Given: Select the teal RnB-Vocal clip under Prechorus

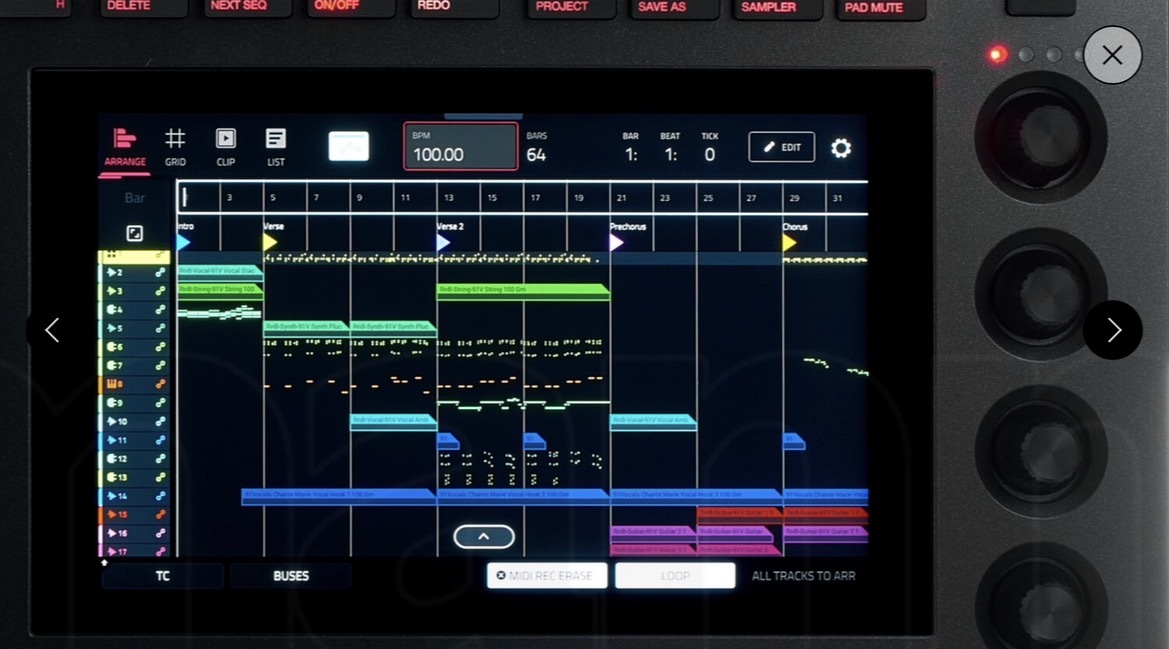Looking at the screenshot, I should (653, 422).
